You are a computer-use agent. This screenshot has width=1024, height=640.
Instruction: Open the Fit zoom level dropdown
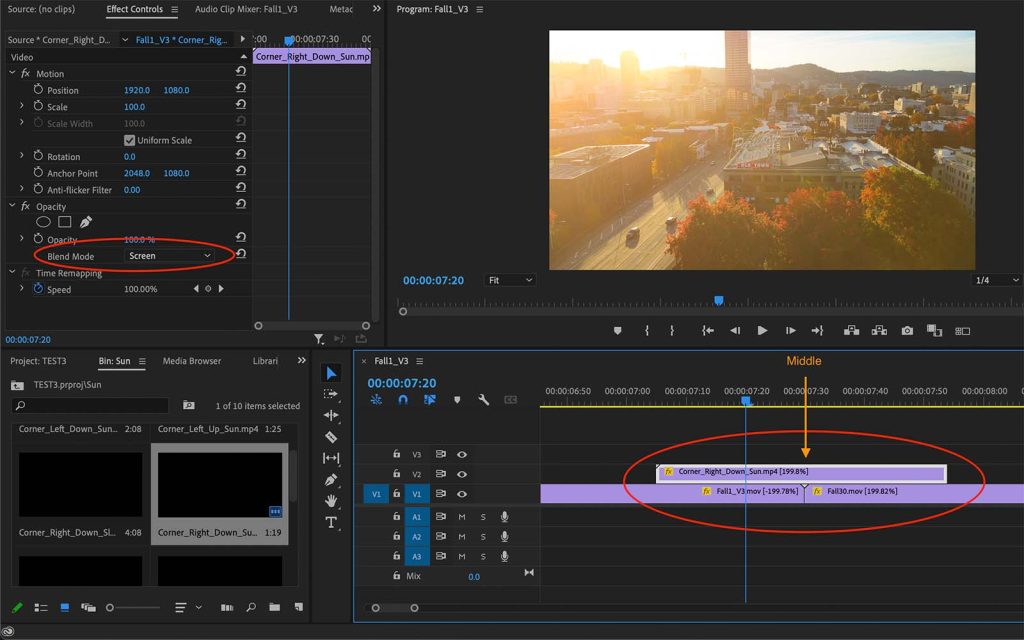click(510, 281)
